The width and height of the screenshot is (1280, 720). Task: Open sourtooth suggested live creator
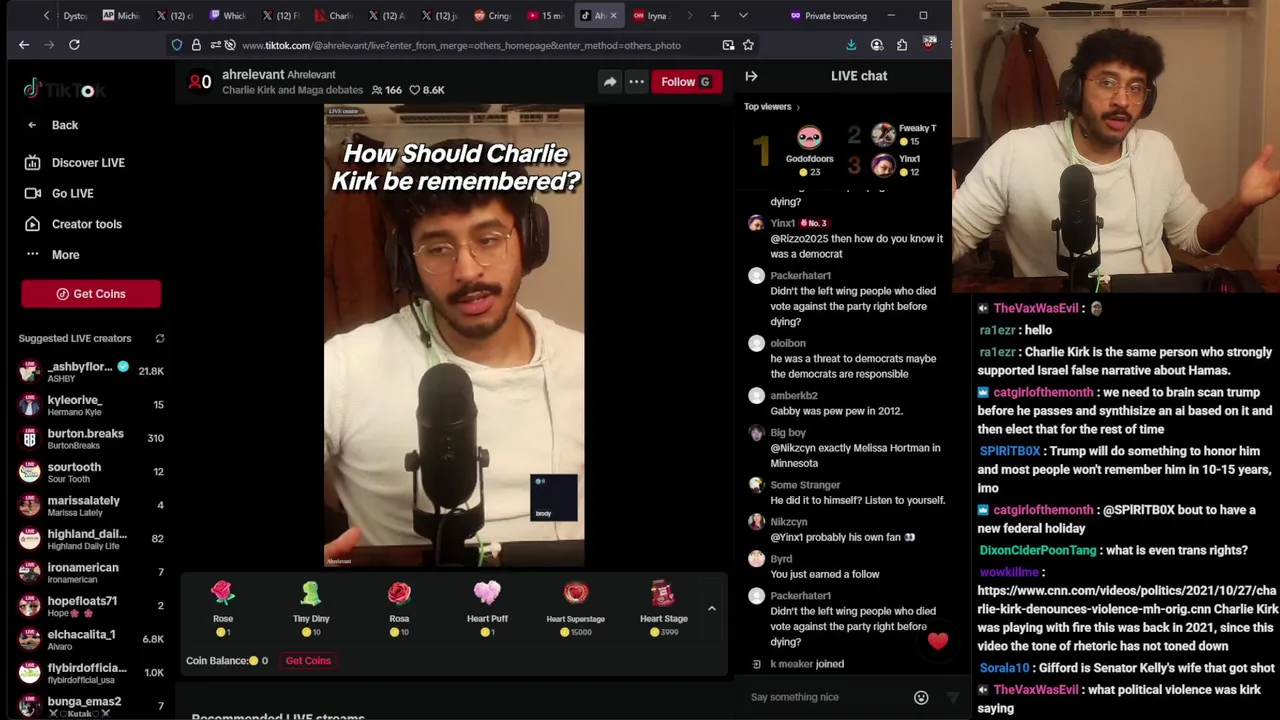(x=90, y=472)
